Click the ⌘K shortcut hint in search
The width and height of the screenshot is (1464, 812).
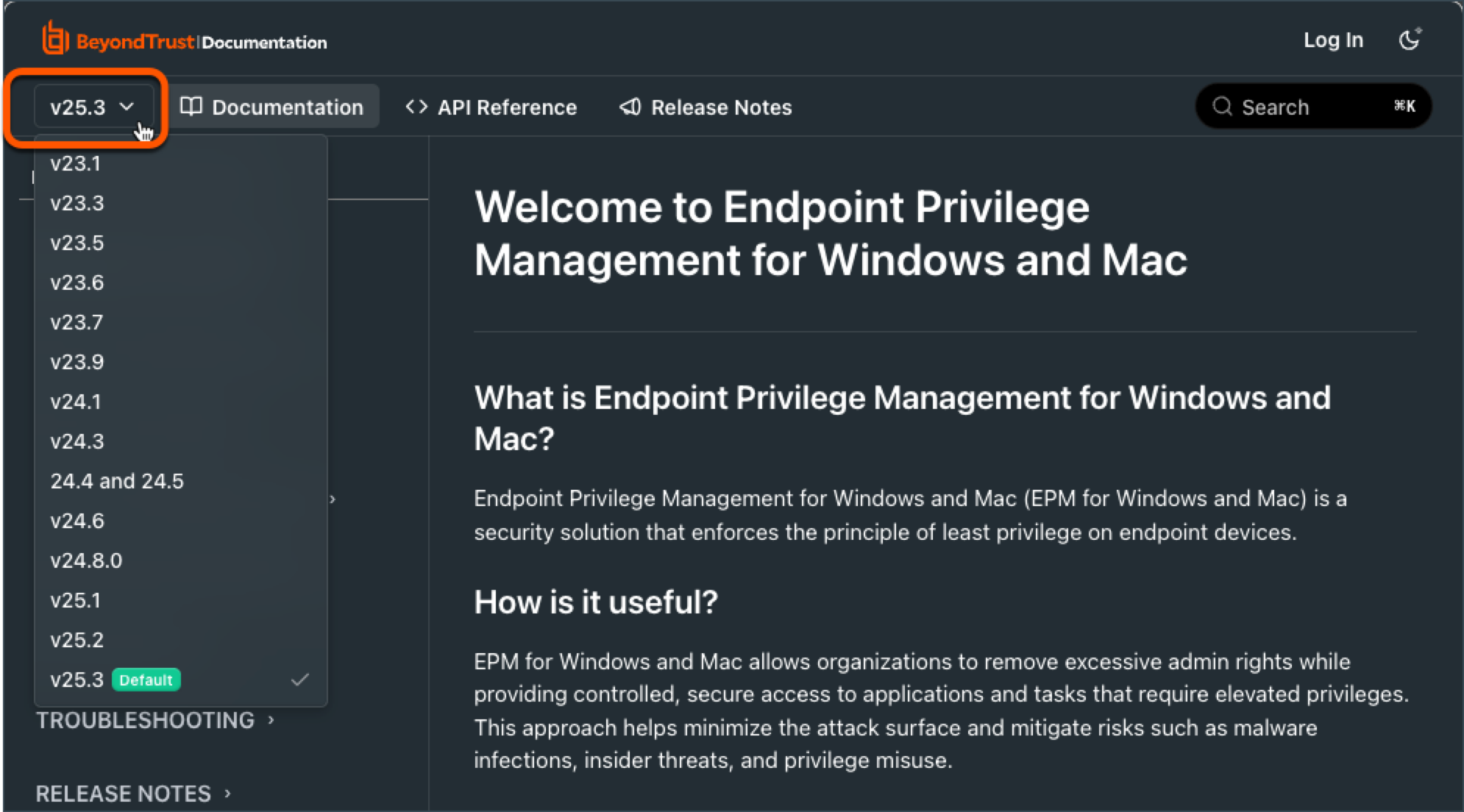[1404, 107]
